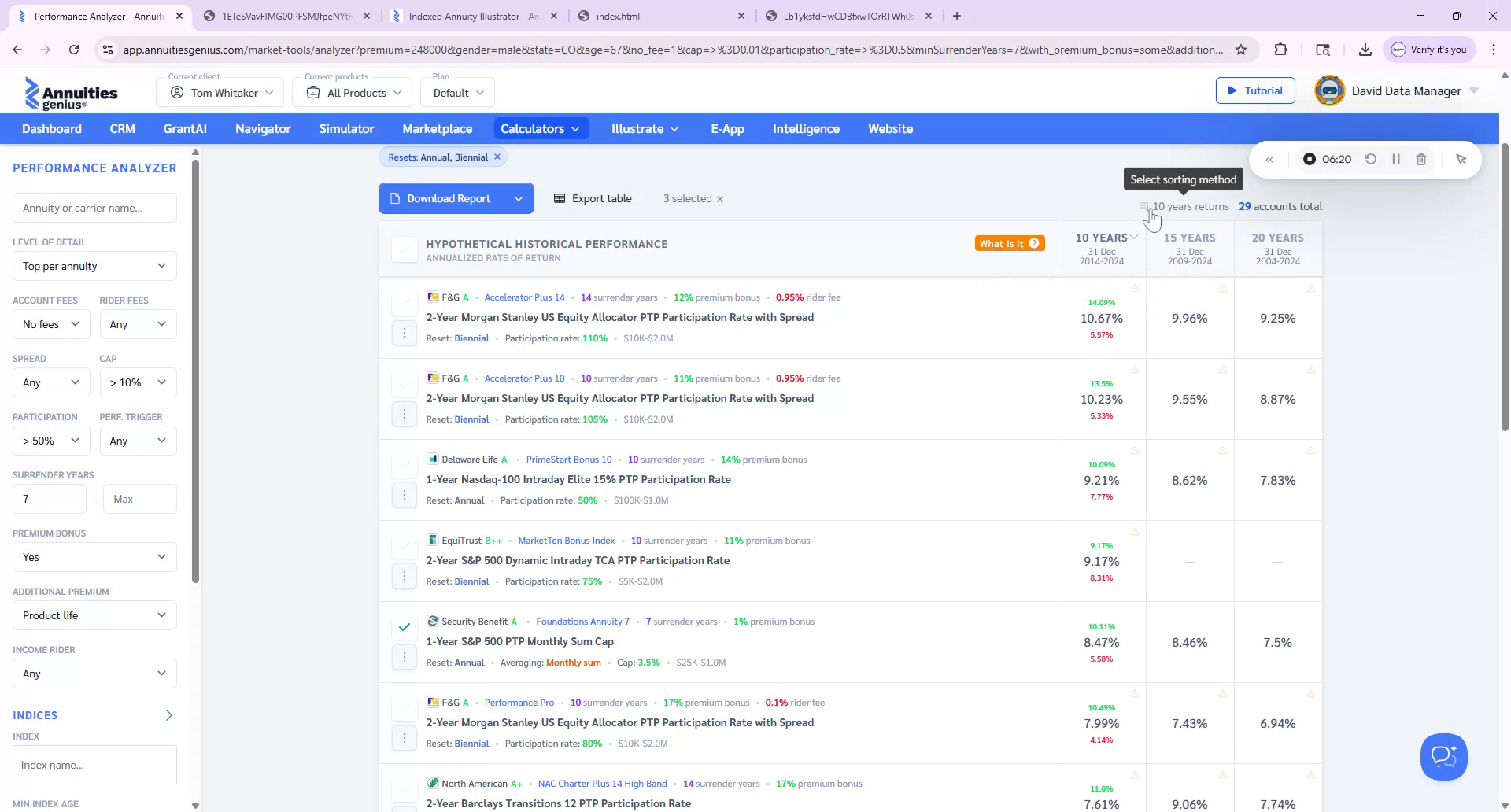The height and width of the screenshot is (812, 1511).
Task: Click the Index name input field
Action: point(94,764)
